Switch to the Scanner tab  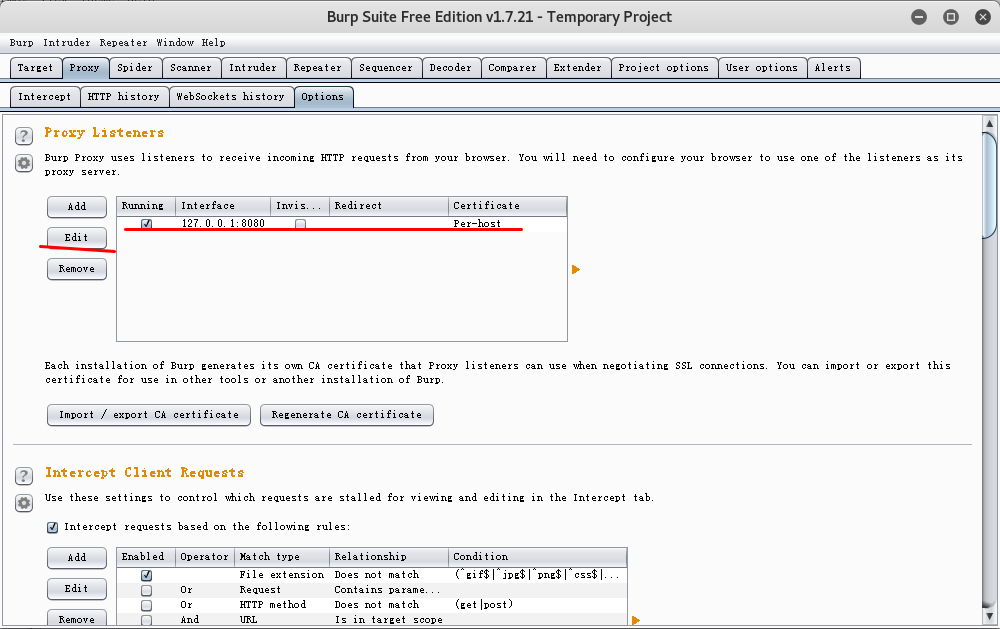[x=191, y=68]
